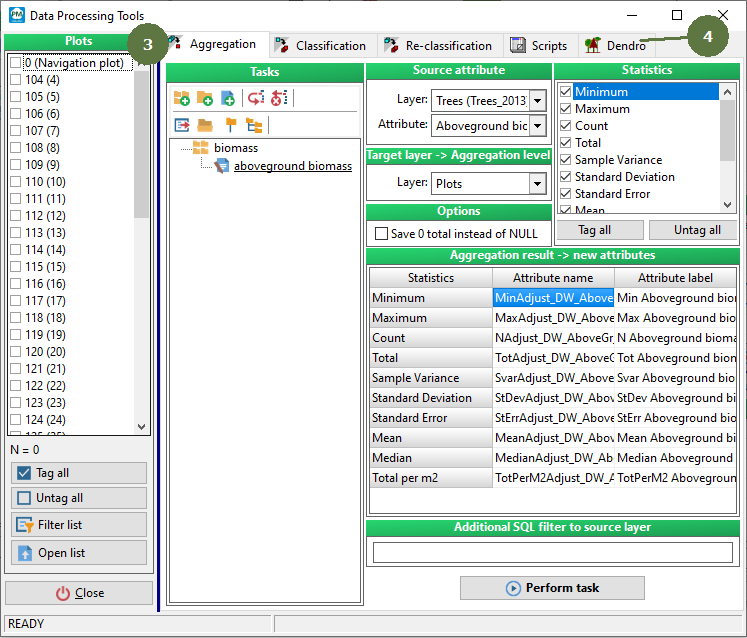Click the import tasks arrow icon
The image size is (747, 638).
click(x=181, y=125)
